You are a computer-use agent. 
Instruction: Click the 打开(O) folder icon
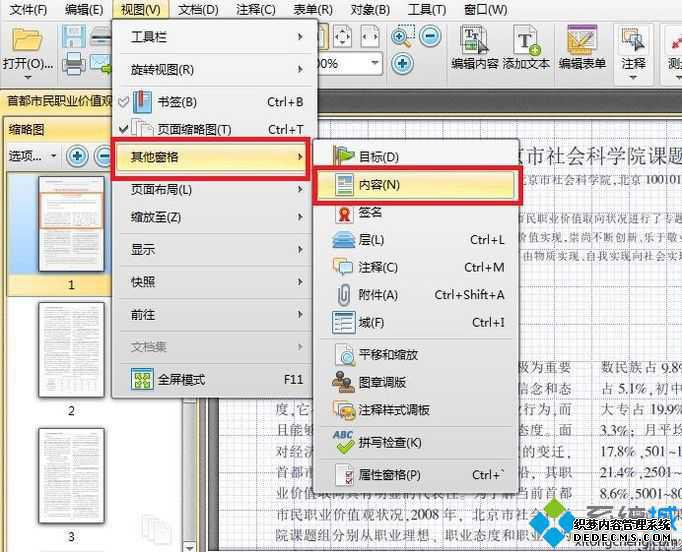coord(27,39)
